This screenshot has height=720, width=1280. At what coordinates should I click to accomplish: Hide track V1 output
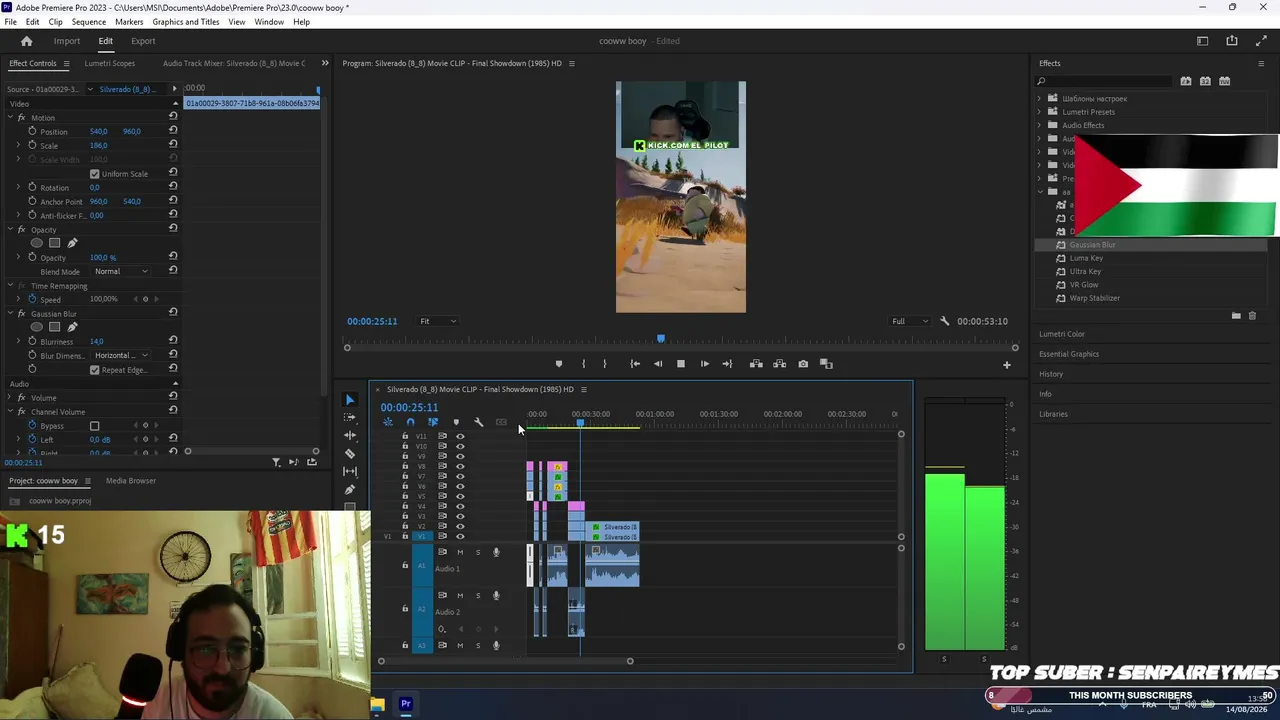[x=460, y=536]
